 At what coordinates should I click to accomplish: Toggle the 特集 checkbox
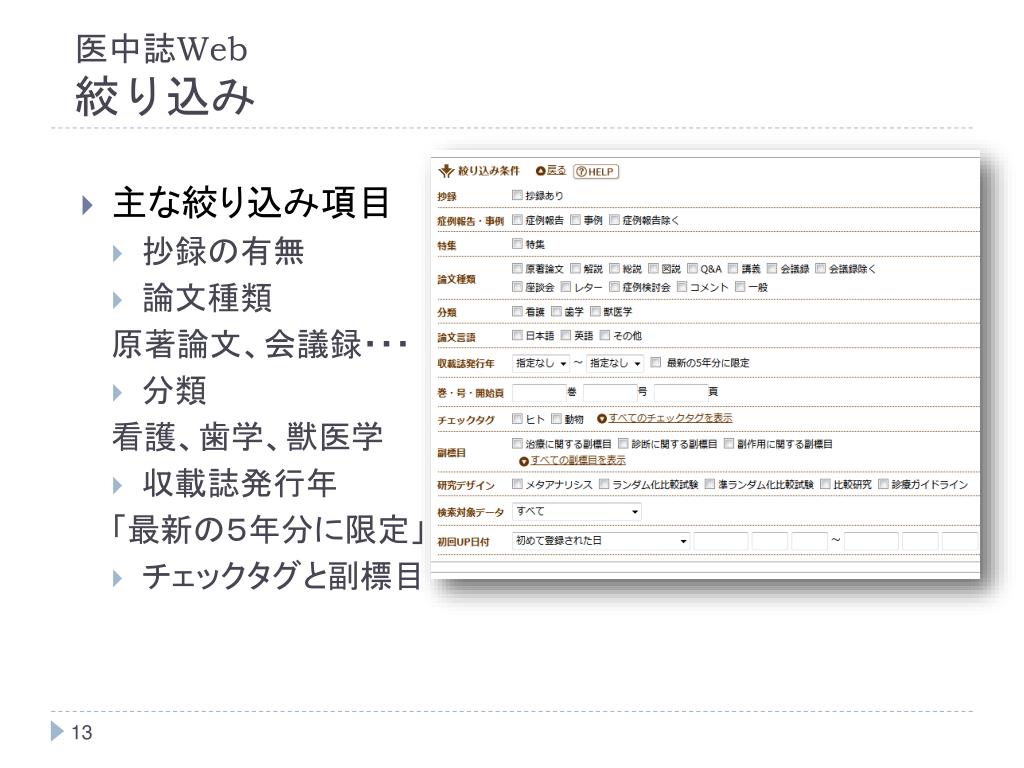[517, 244]
